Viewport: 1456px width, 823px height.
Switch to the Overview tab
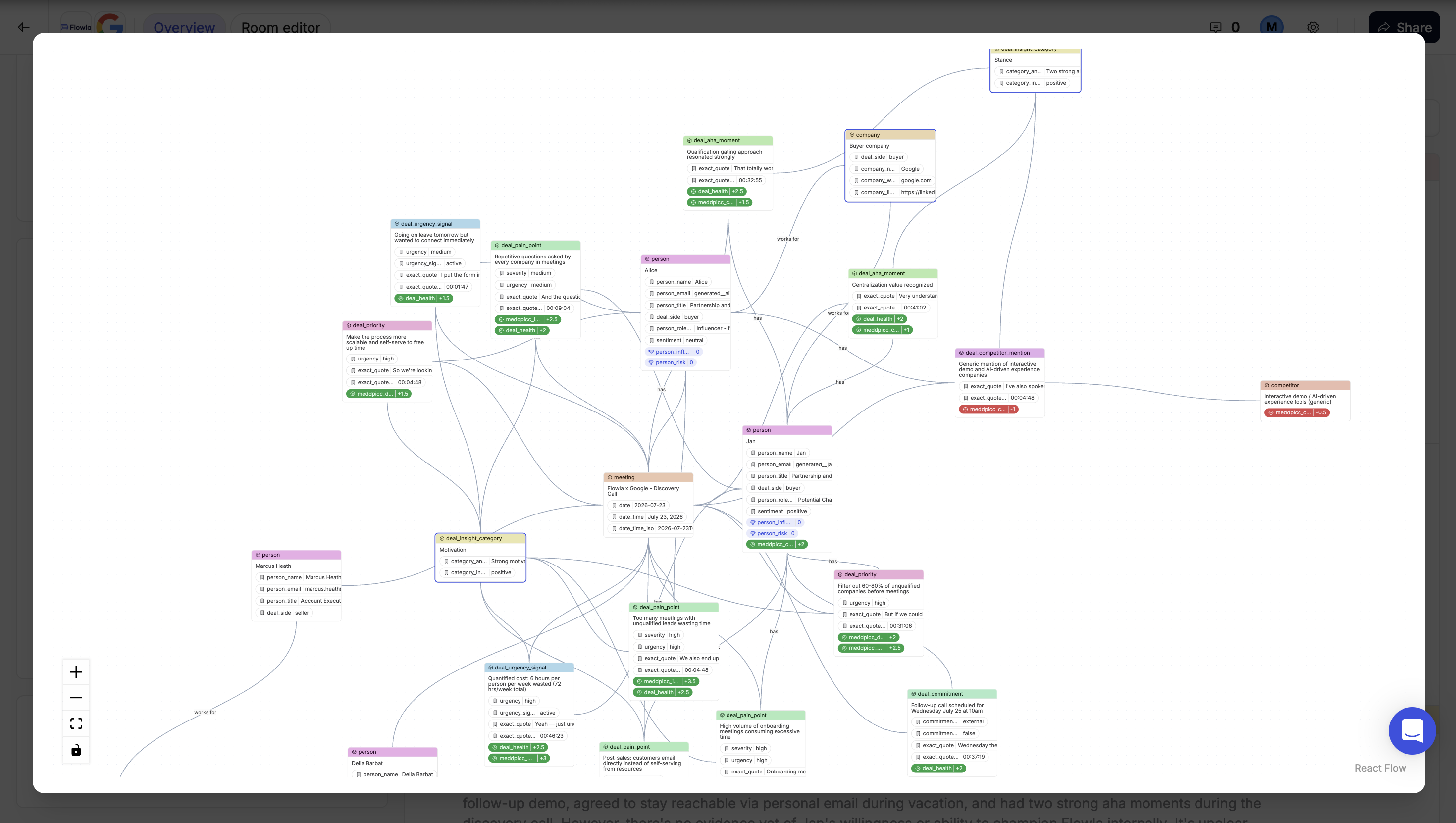point(184,27)
